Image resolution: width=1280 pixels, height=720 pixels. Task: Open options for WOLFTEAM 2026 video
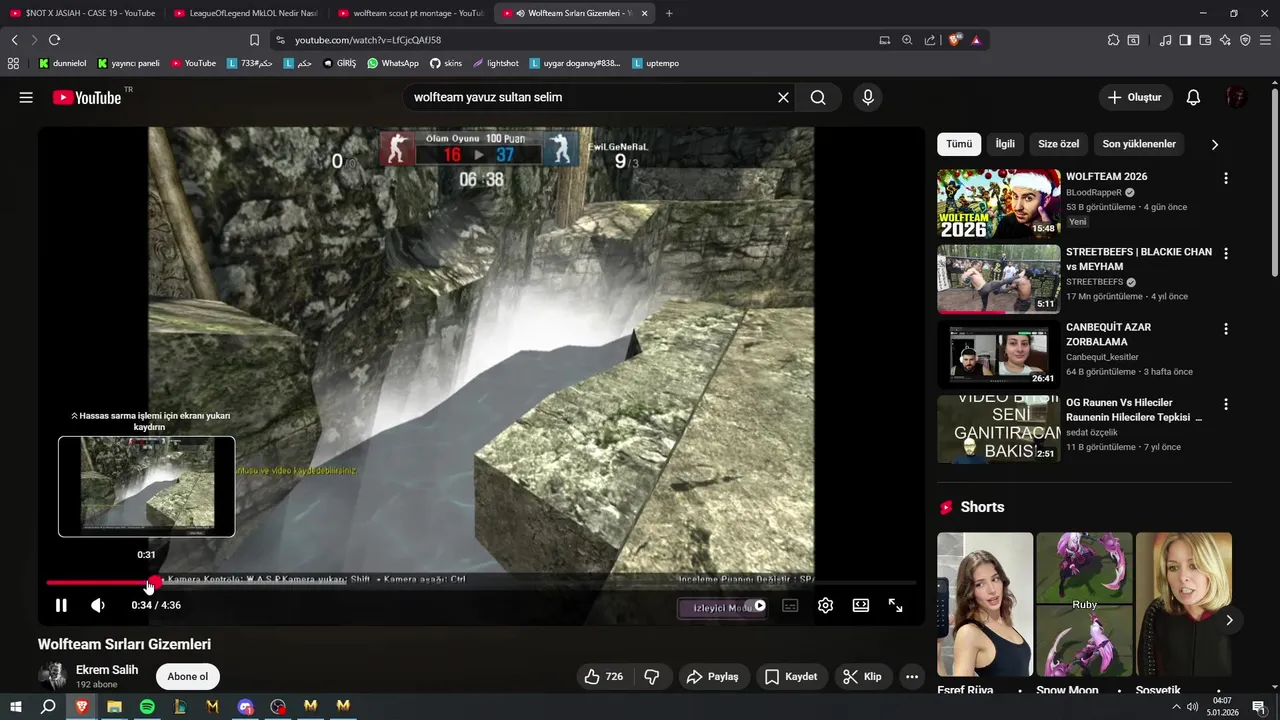tap(1226, 178)
